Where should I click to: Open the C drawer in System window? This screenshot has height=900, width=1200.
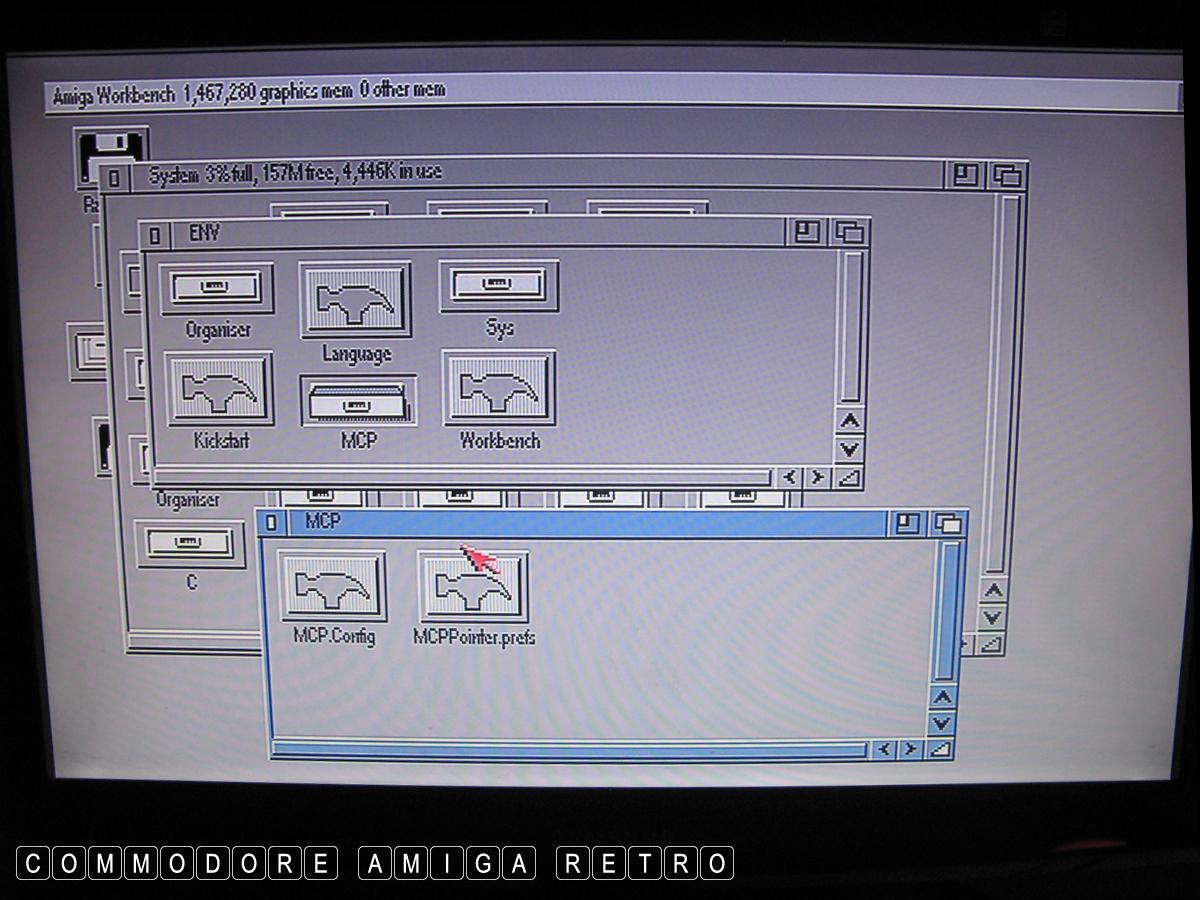pyautogui.click(x=190, y=544)
